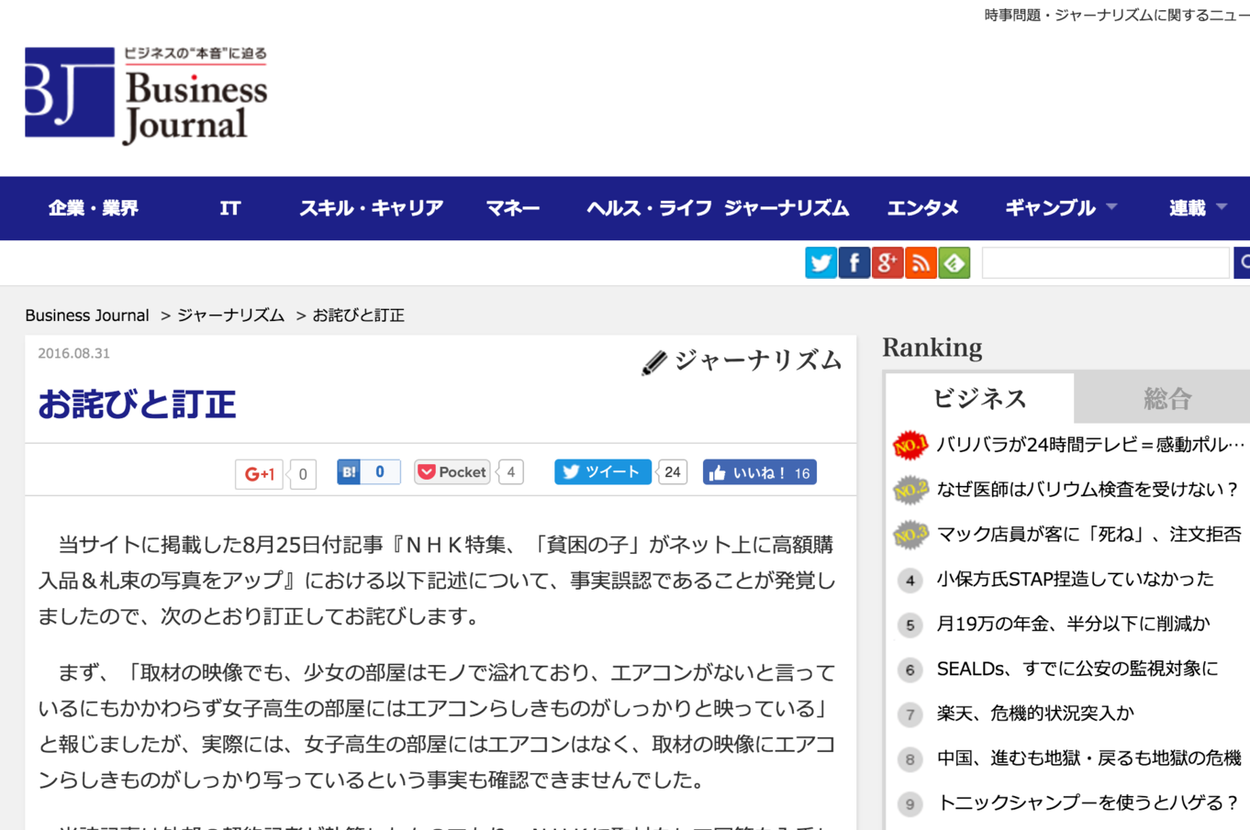Image resolution: width=1250 pixels, height=830 pixels.
Task: Open the スキル・キャリア menu item
Action: coord(371,208)
